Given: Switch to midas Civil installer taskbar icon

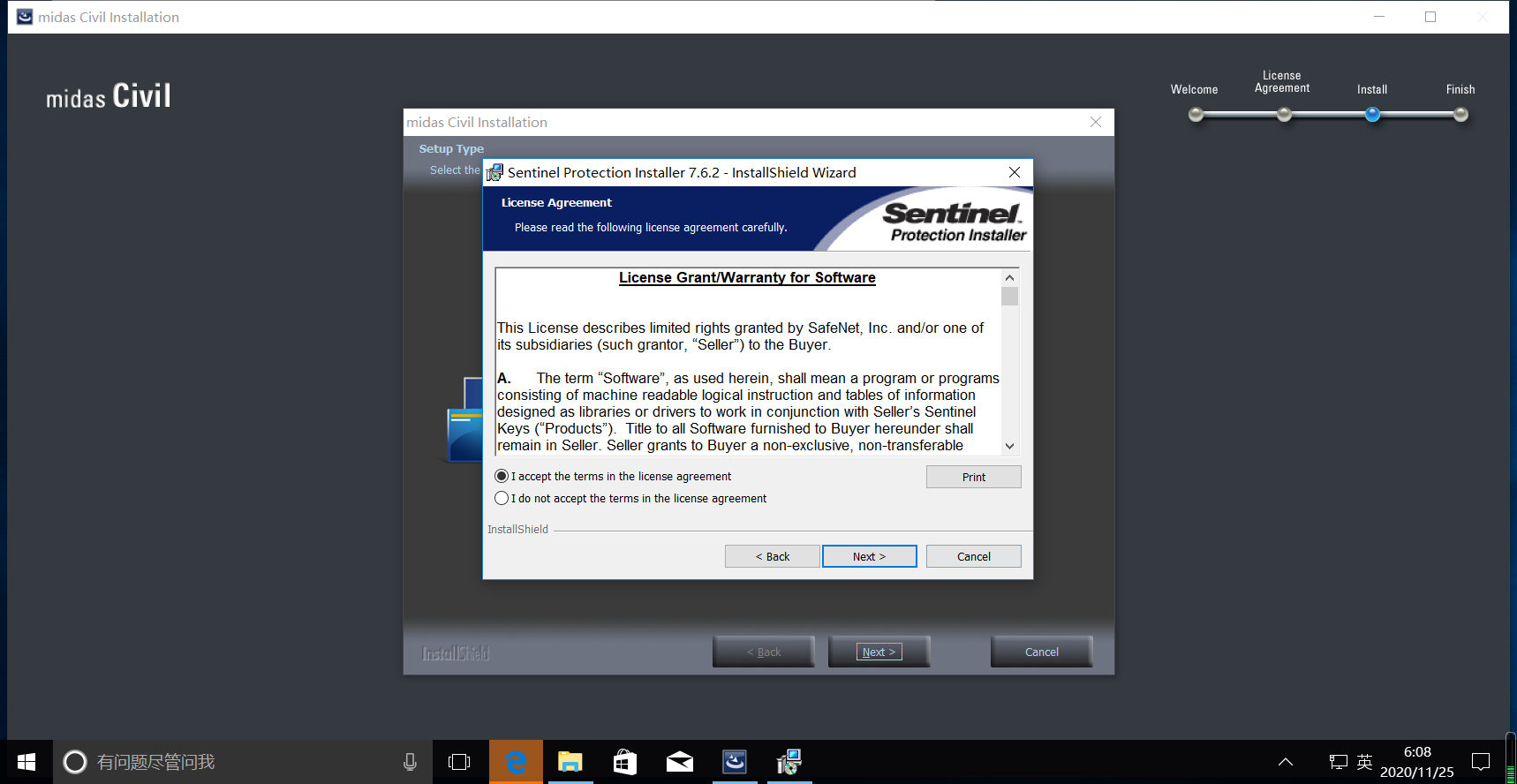Looking at the screenshot, I should [x=735, y=762].
